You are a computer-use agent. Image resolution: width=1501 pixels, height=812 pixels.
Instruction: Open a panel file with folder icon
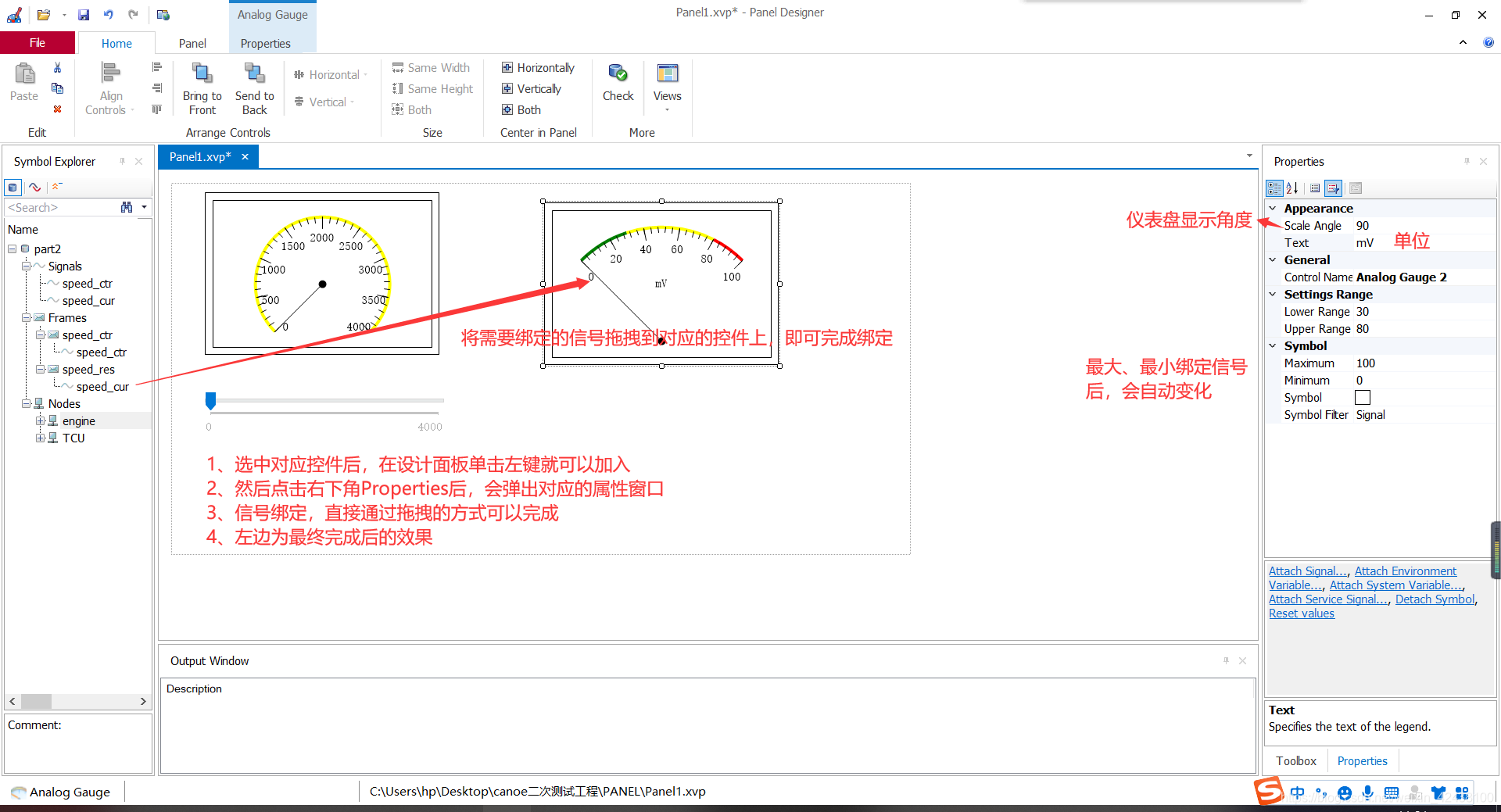coord(44,15)
